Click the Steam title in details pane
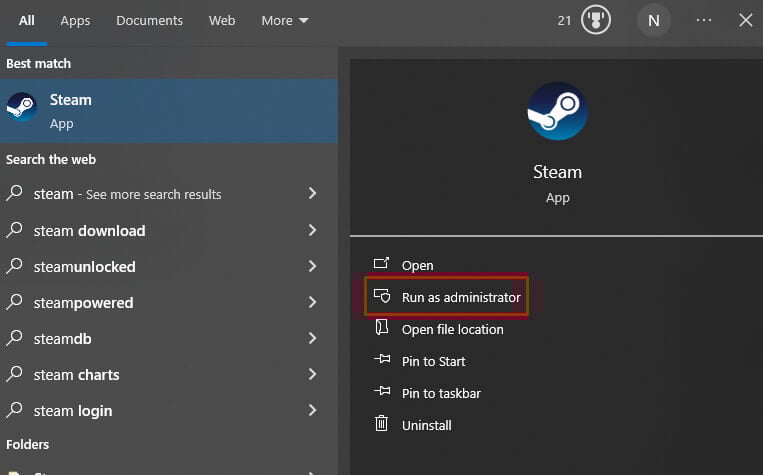The height and width of the screenshot is (475, 763). pos(558,172)
